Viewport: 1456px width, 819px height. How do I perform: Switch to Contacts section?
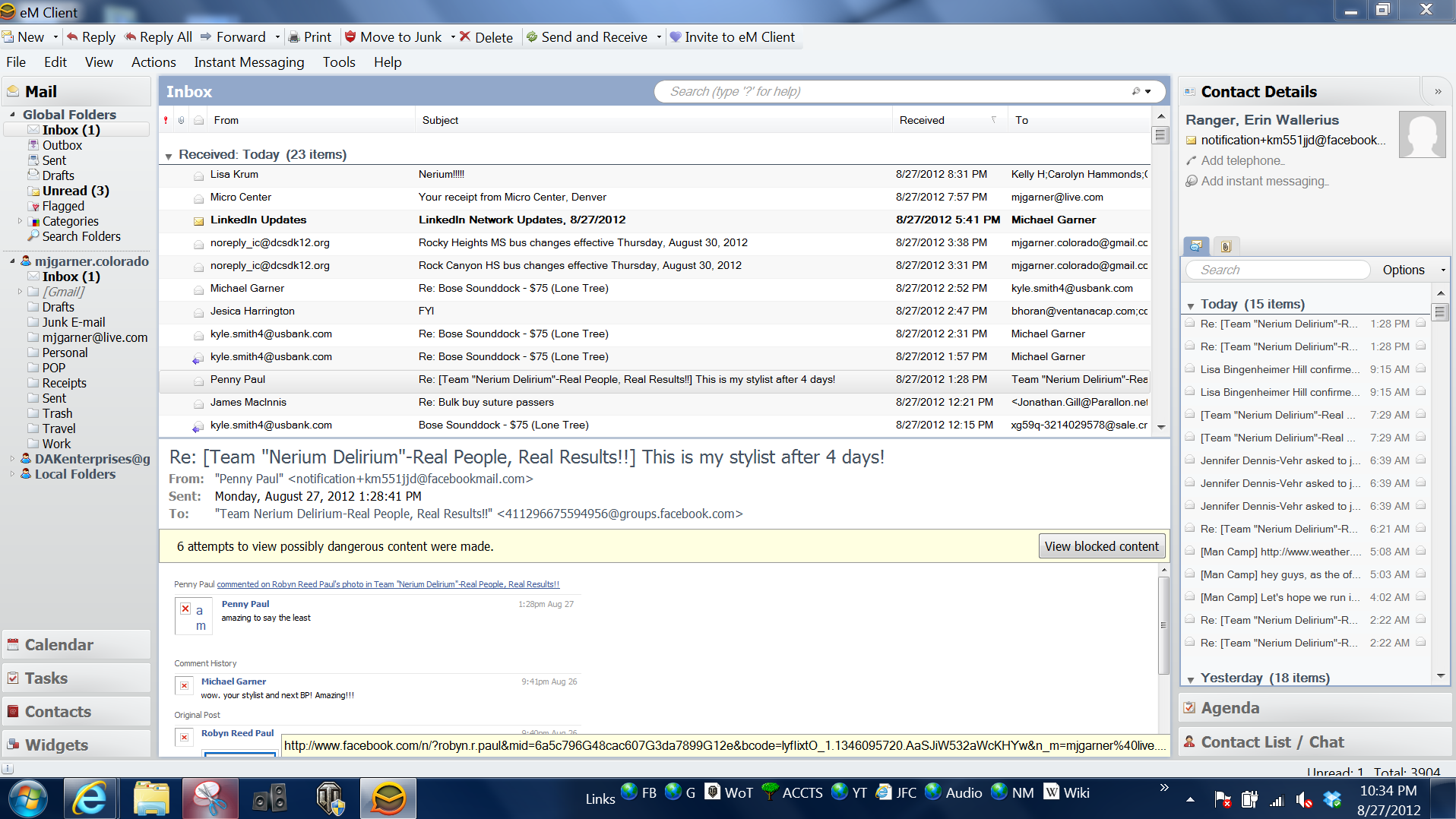tap(76, 712)
